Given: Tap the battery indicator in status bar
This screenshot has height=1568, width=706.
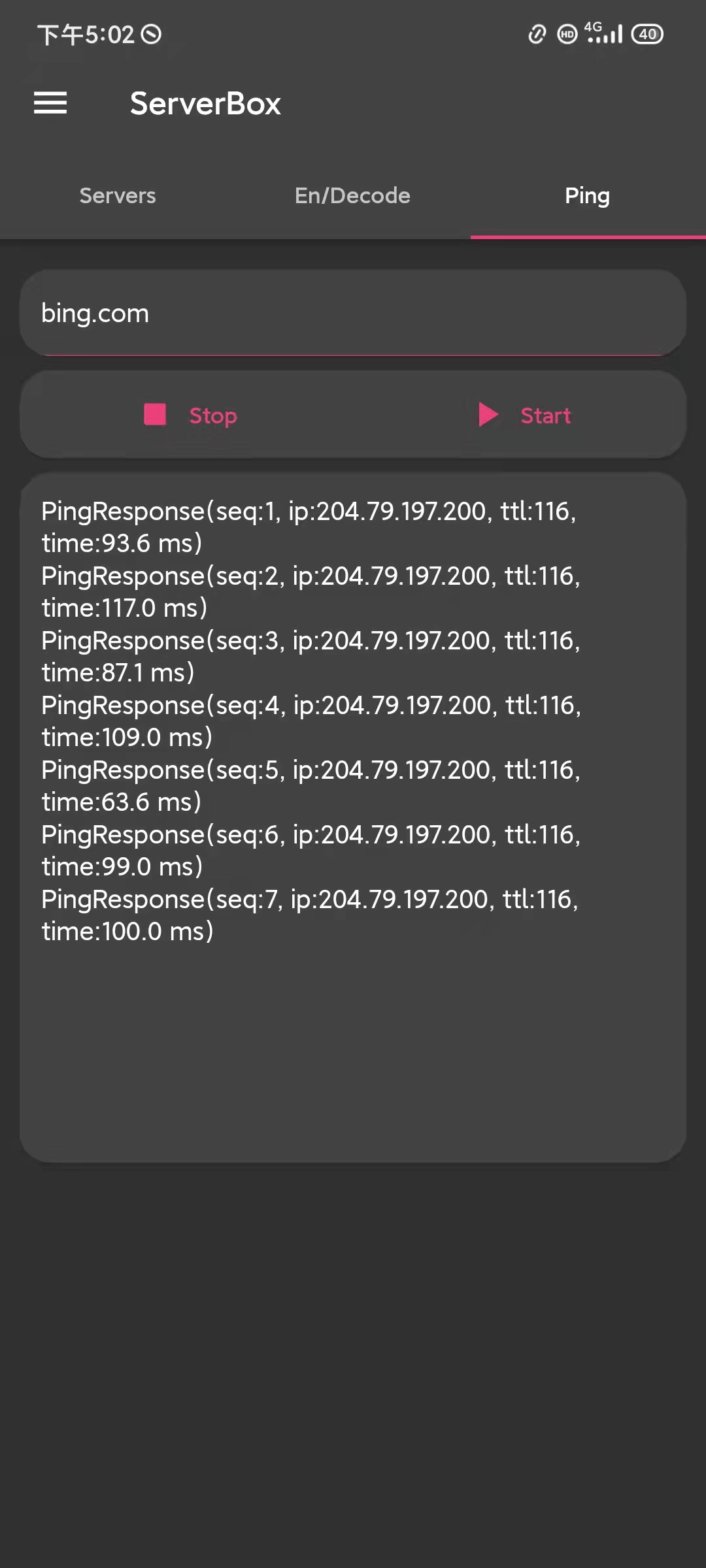Looking at the screenshot, I should coord(647,34).
